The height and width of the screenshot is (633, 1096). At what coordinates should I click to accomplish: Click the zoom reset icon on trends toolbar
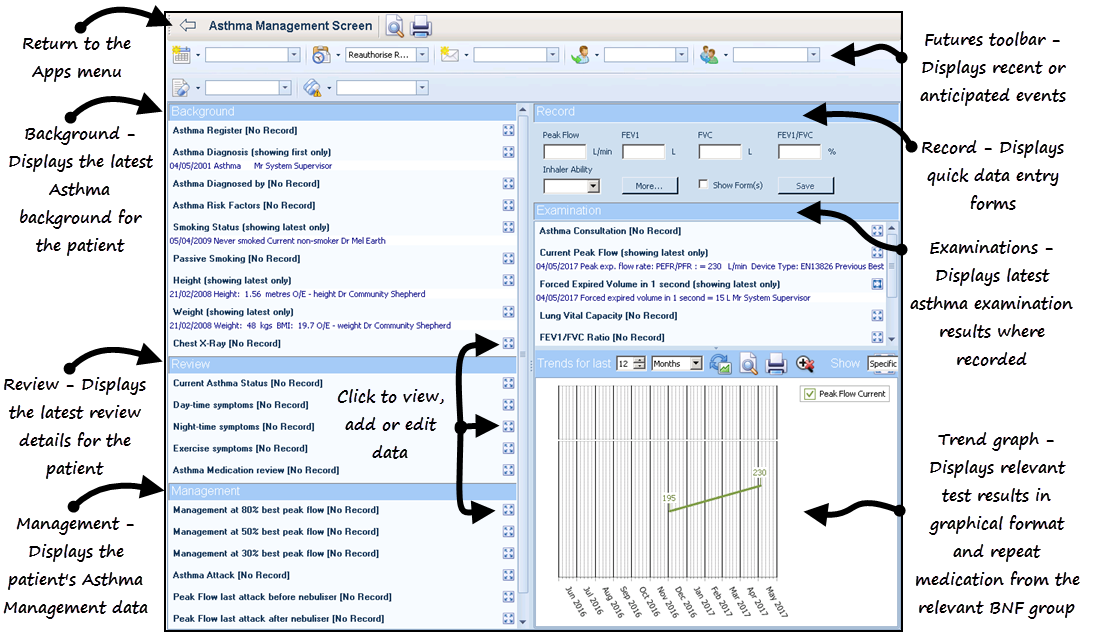click(x=805, y=364)
